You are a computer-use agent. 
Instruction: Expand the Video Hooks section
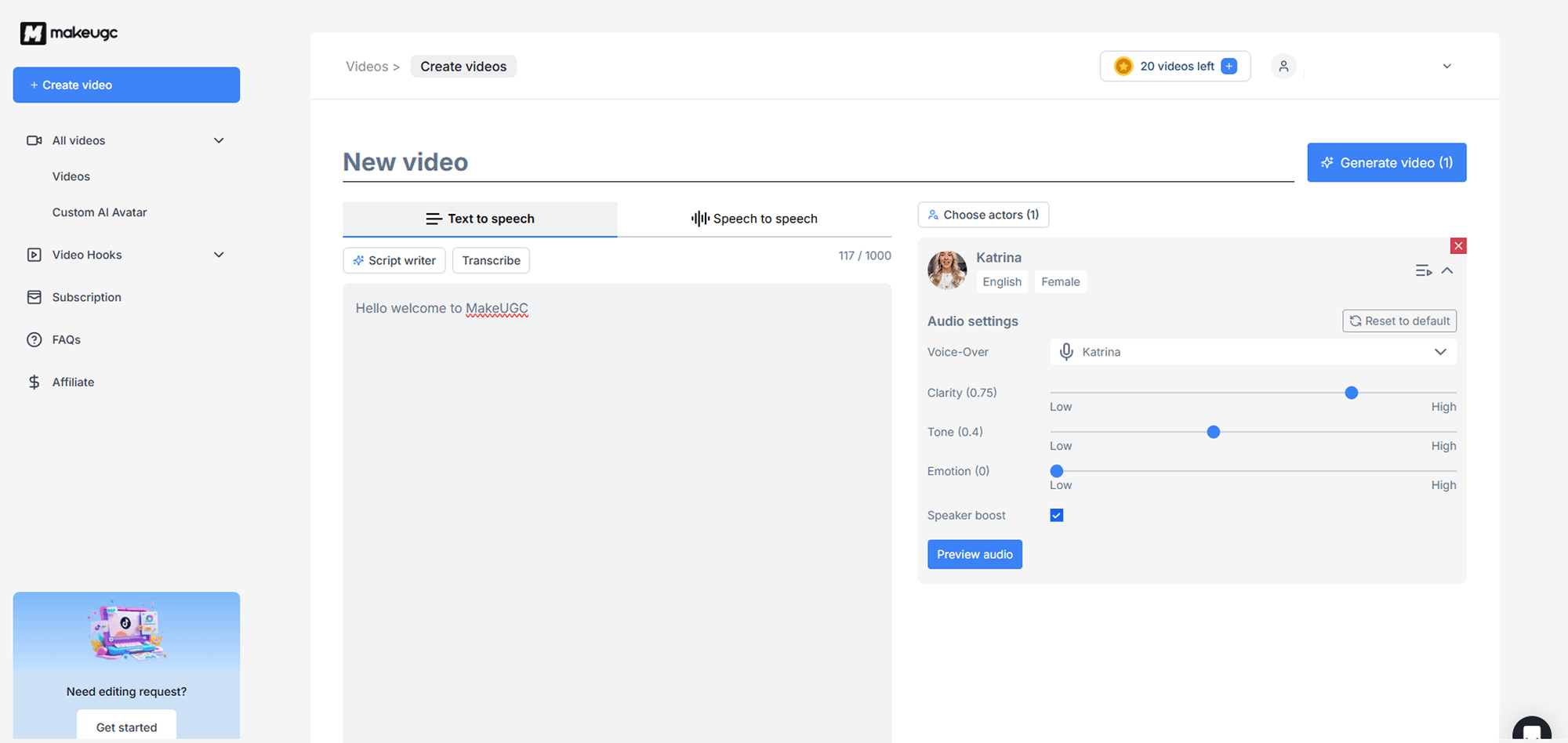[218, 255]
